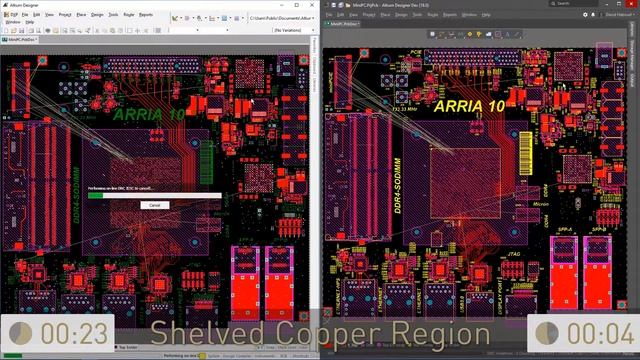Image resolution: width=640 pixels, height=360 pixels.
Task: Open Place menu in the right dark-themed window
Action: point(385,15)
